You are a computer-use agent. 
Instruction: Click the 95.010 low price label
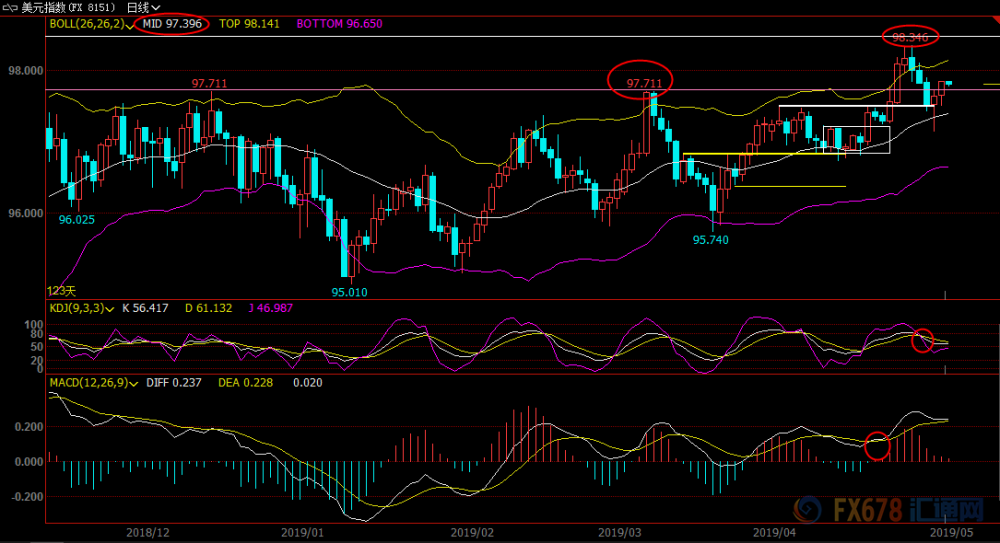(349, 292)
